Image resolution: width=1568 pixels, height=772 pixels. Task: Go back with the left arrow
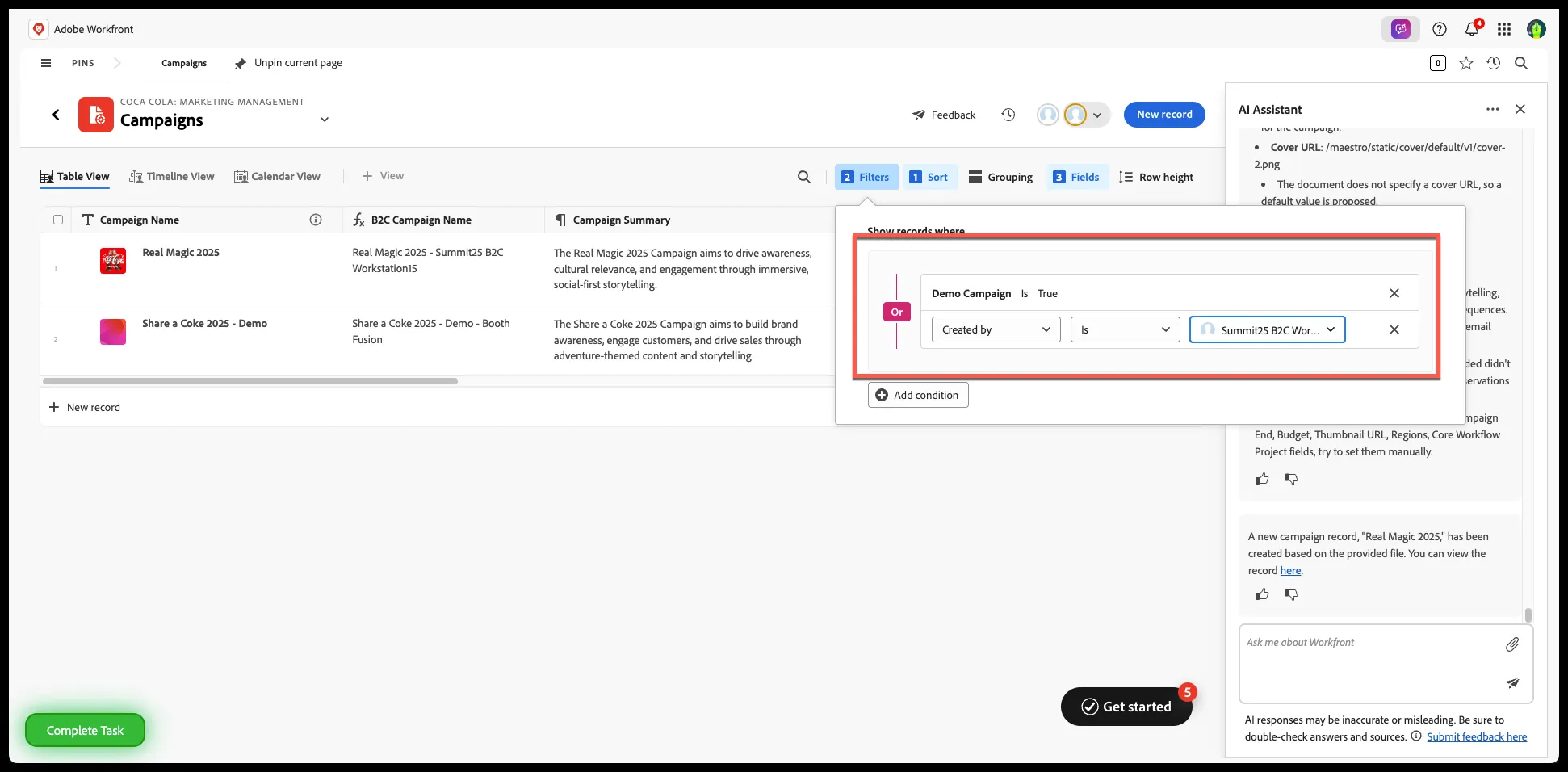pos(56,115)
